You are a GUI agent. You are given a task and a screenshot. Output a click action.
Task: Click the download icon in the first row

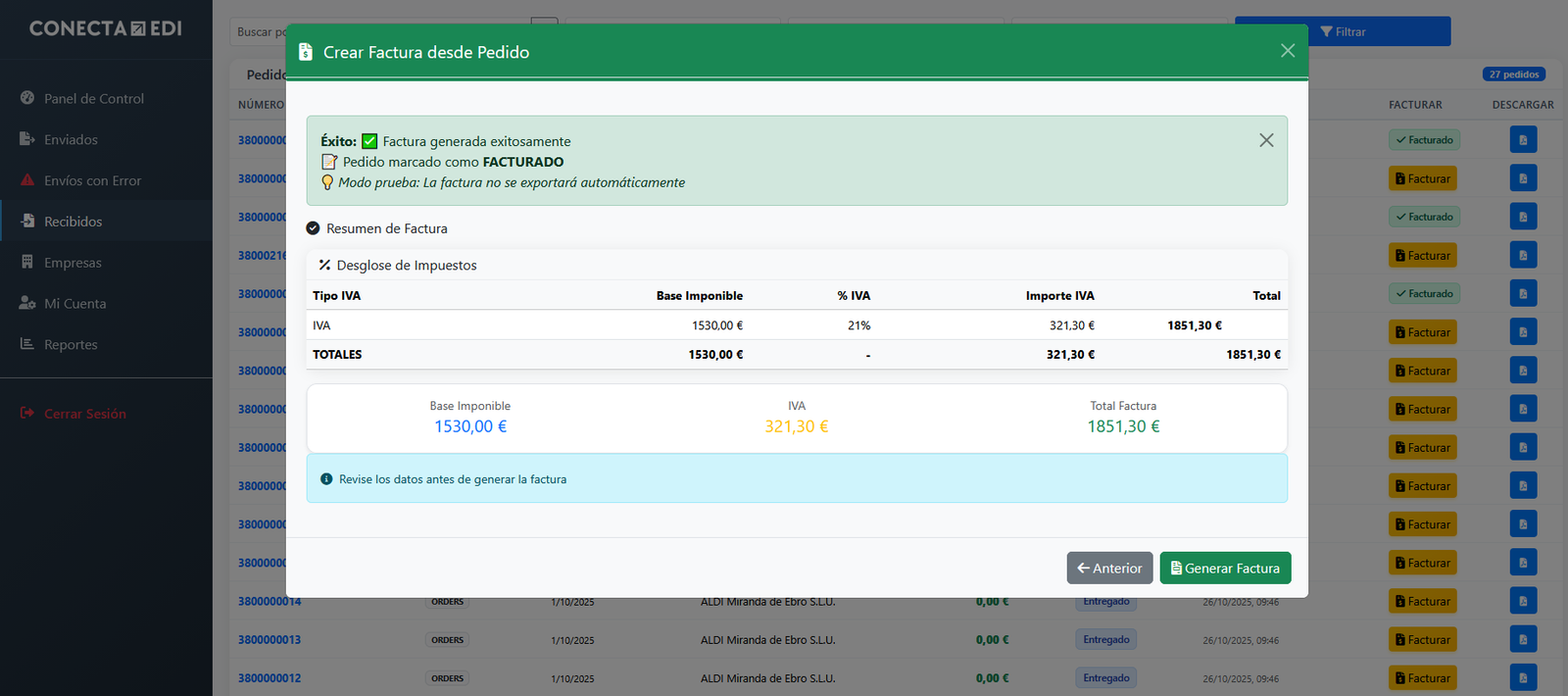tap(1523, 140)
